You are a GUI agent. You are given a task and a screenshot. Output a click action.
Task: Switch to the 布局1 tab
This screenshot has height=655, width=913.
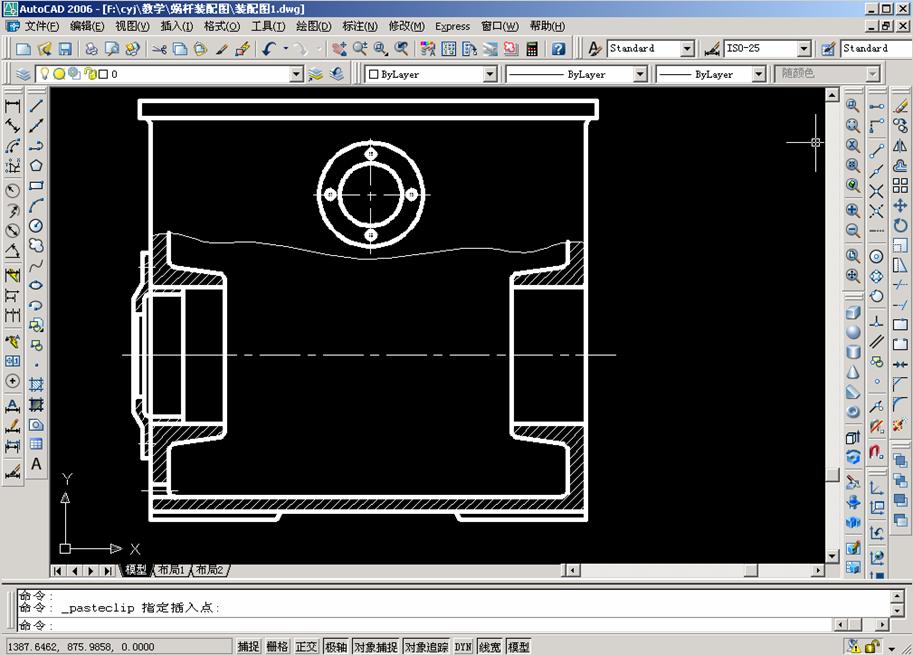coord(170,569)
